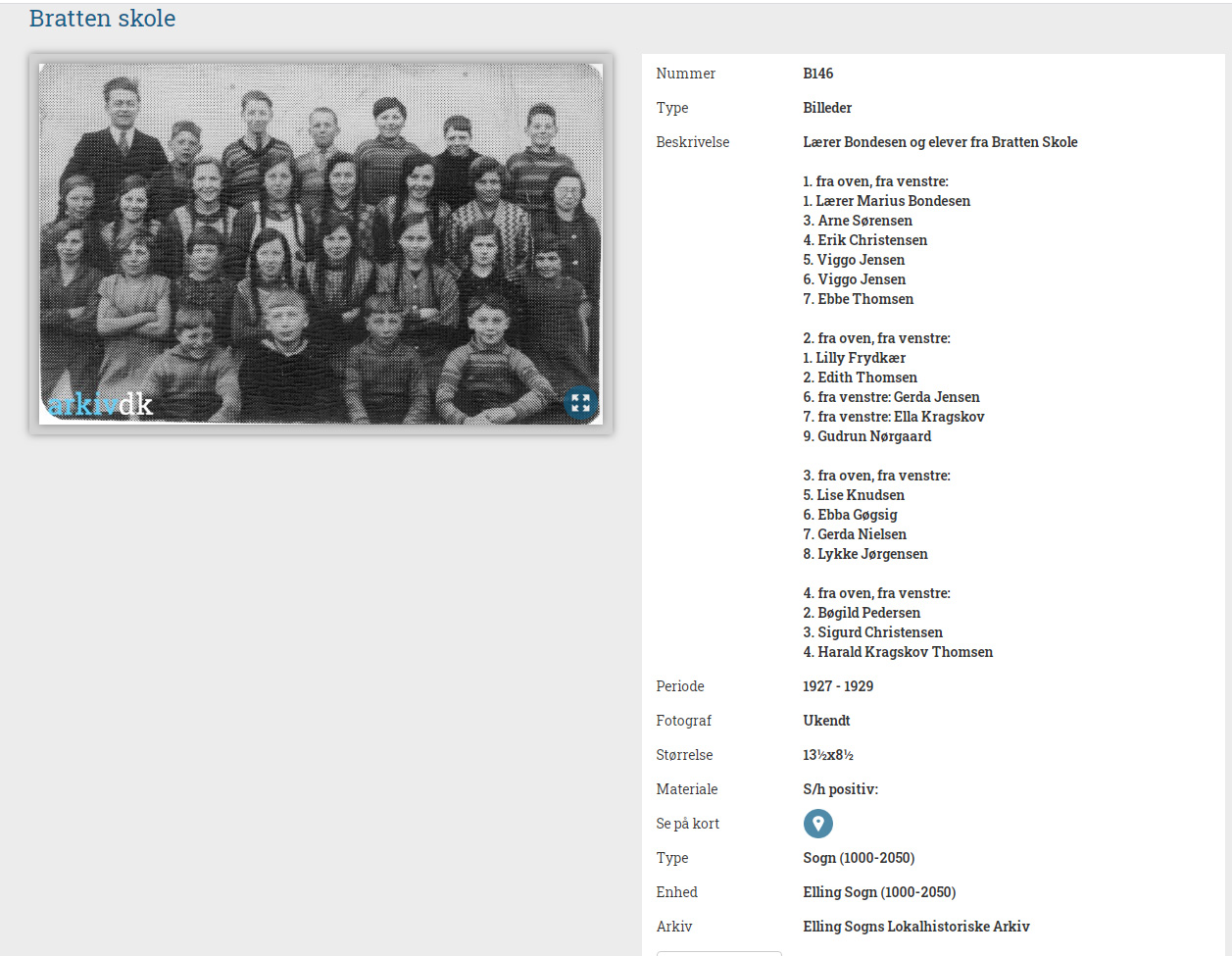Open the fullscreen view of the photo
Image resolution: width=1232 pixels, height=956 pixels.
581,403
